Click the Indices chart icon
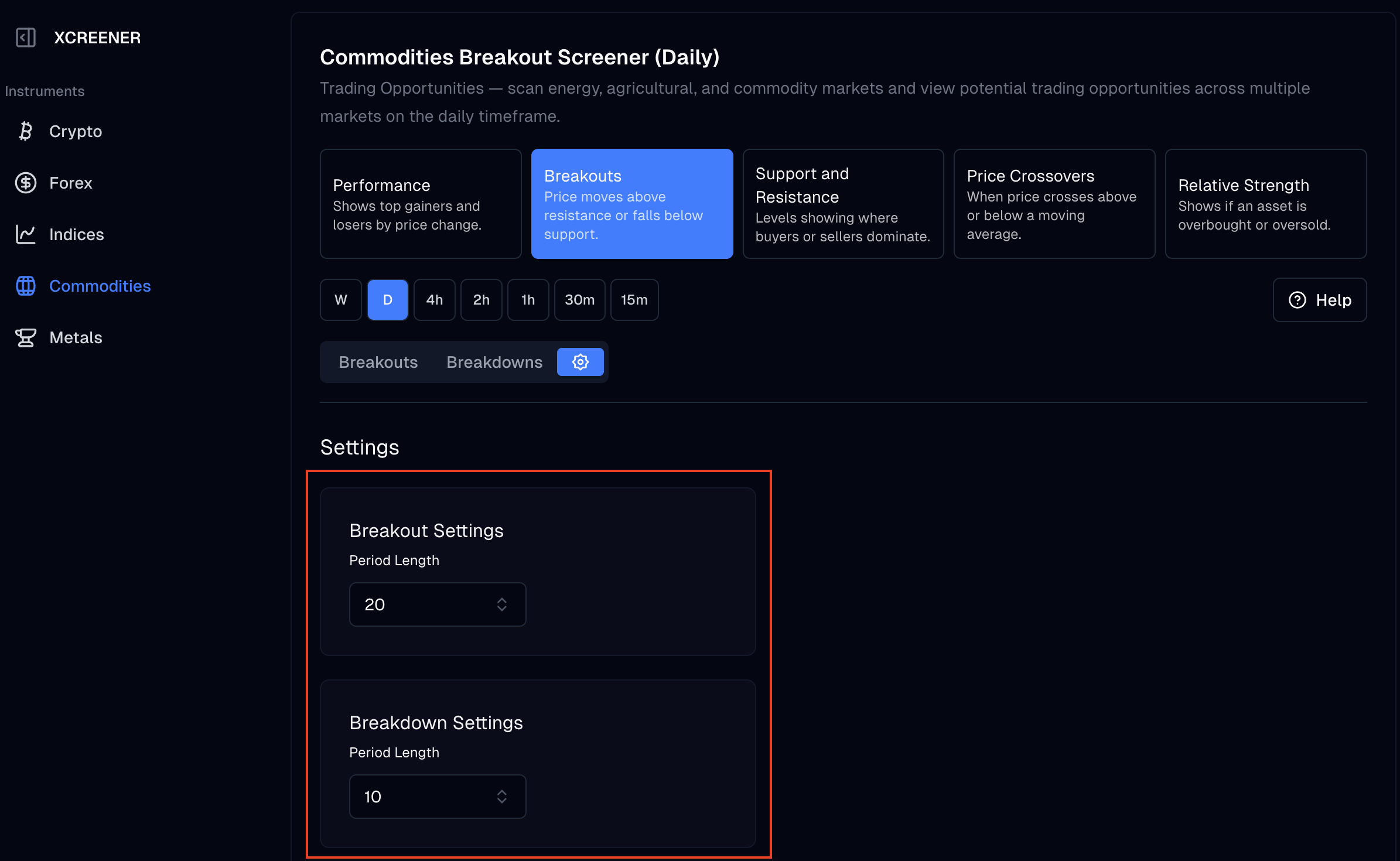This screenshot has height=861, width=1400. coord(26,234)
